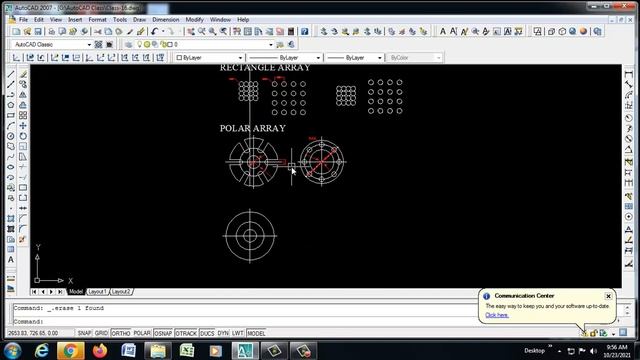Activate Zoom Window tool
640x360 pixels.
click(x=213, y=31)
